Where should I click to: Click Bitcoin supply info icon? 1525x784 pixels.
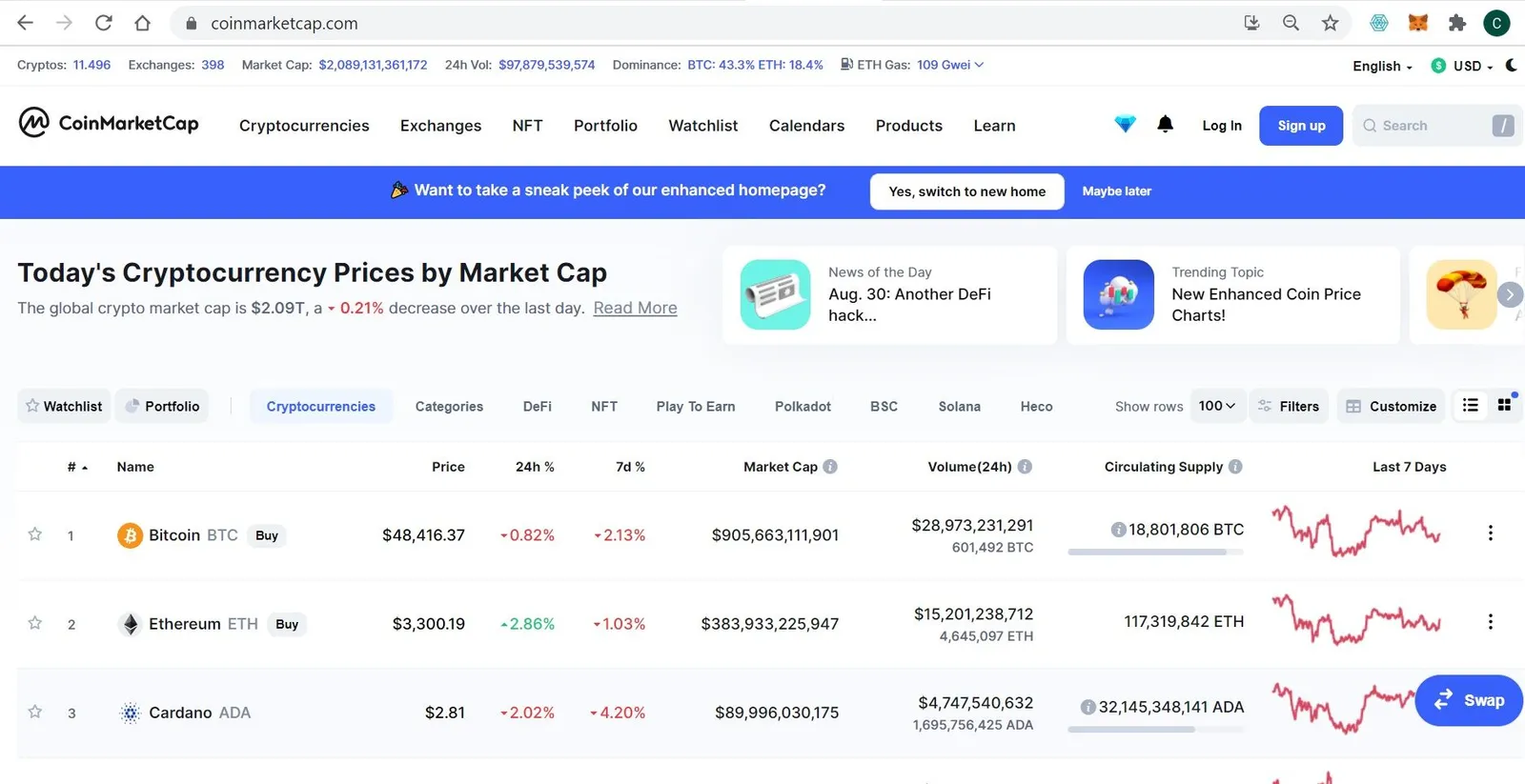tap(1118, 530)
